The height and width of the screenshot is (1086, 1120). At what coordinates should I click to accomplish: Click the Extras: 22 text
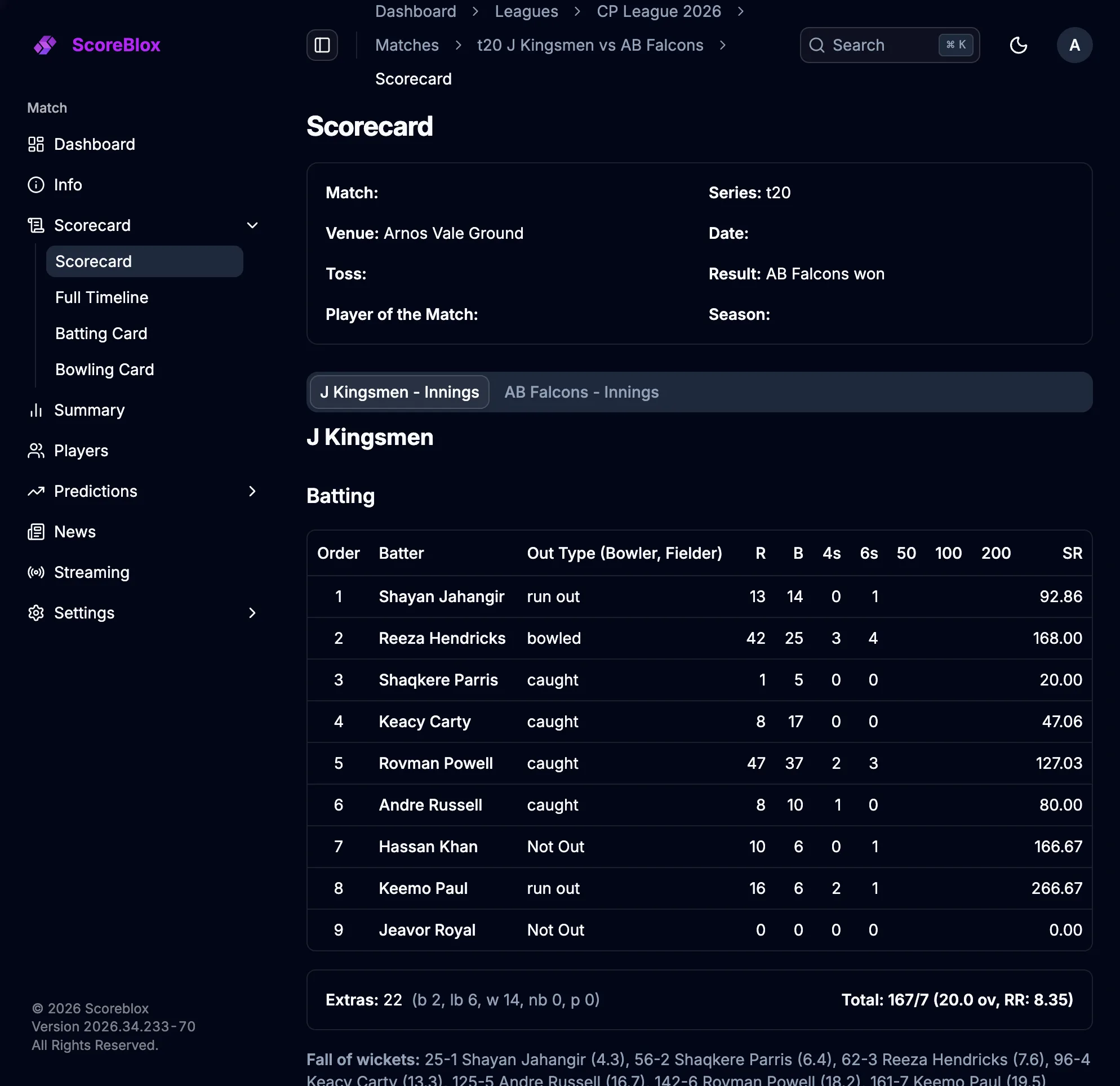(364, 1000)
